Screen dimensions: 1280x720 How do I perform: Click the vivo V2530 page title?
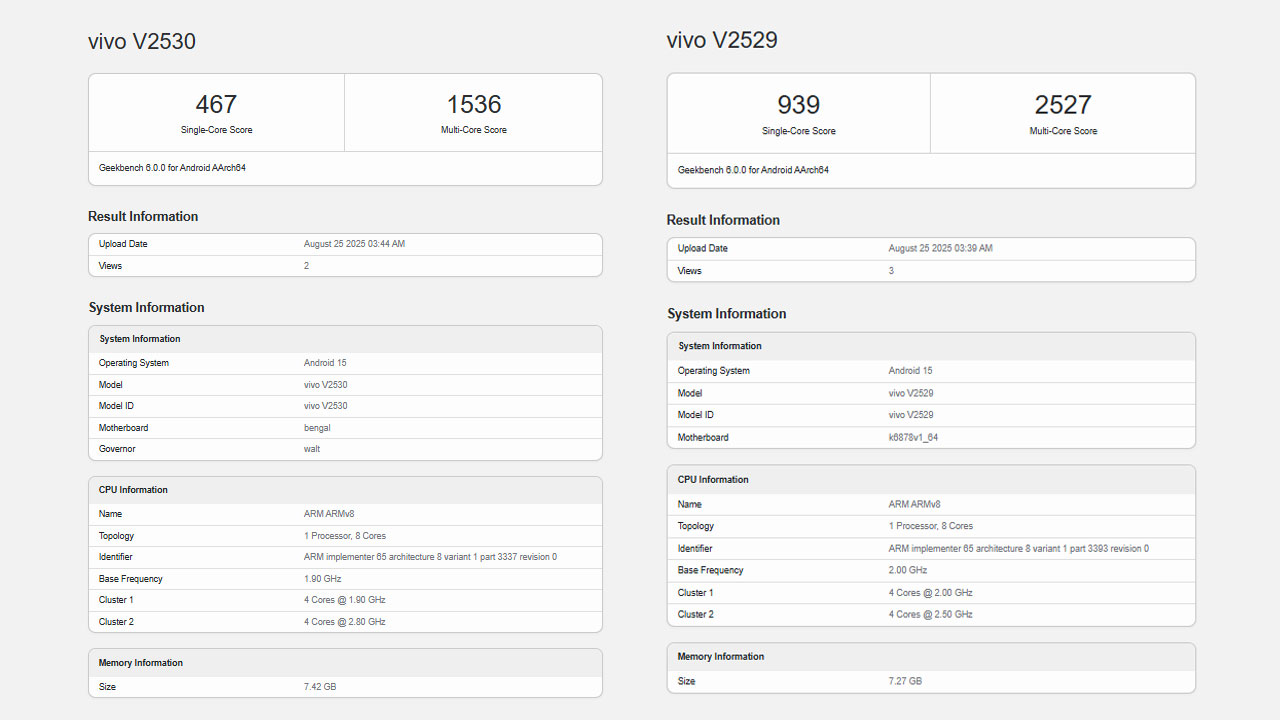(x=142, y=42)
